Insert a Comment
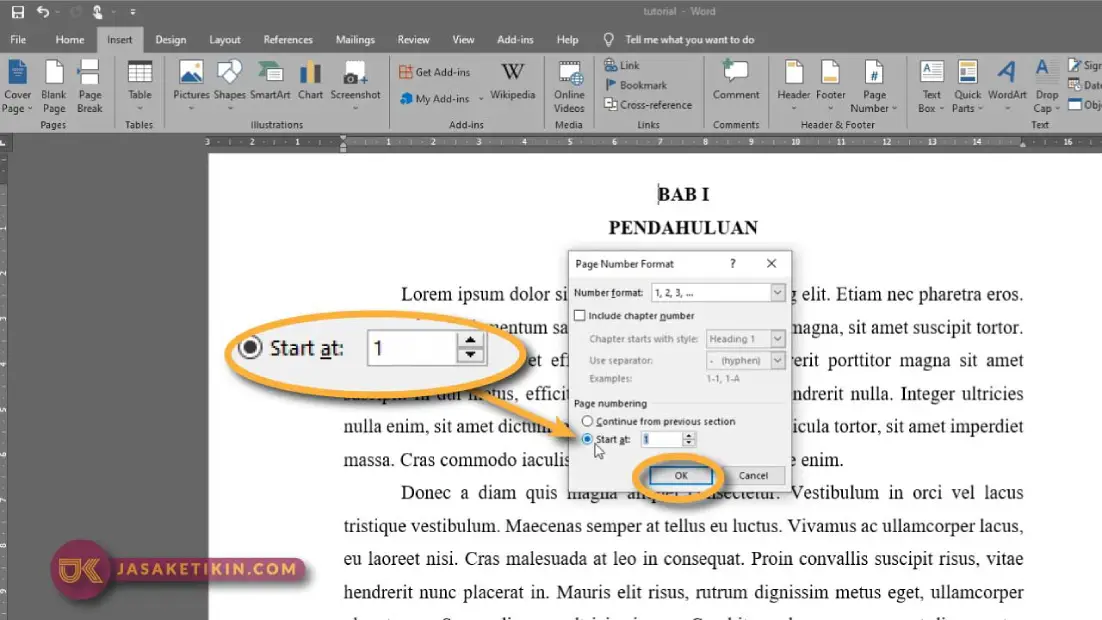 click(x=736, y=81)
